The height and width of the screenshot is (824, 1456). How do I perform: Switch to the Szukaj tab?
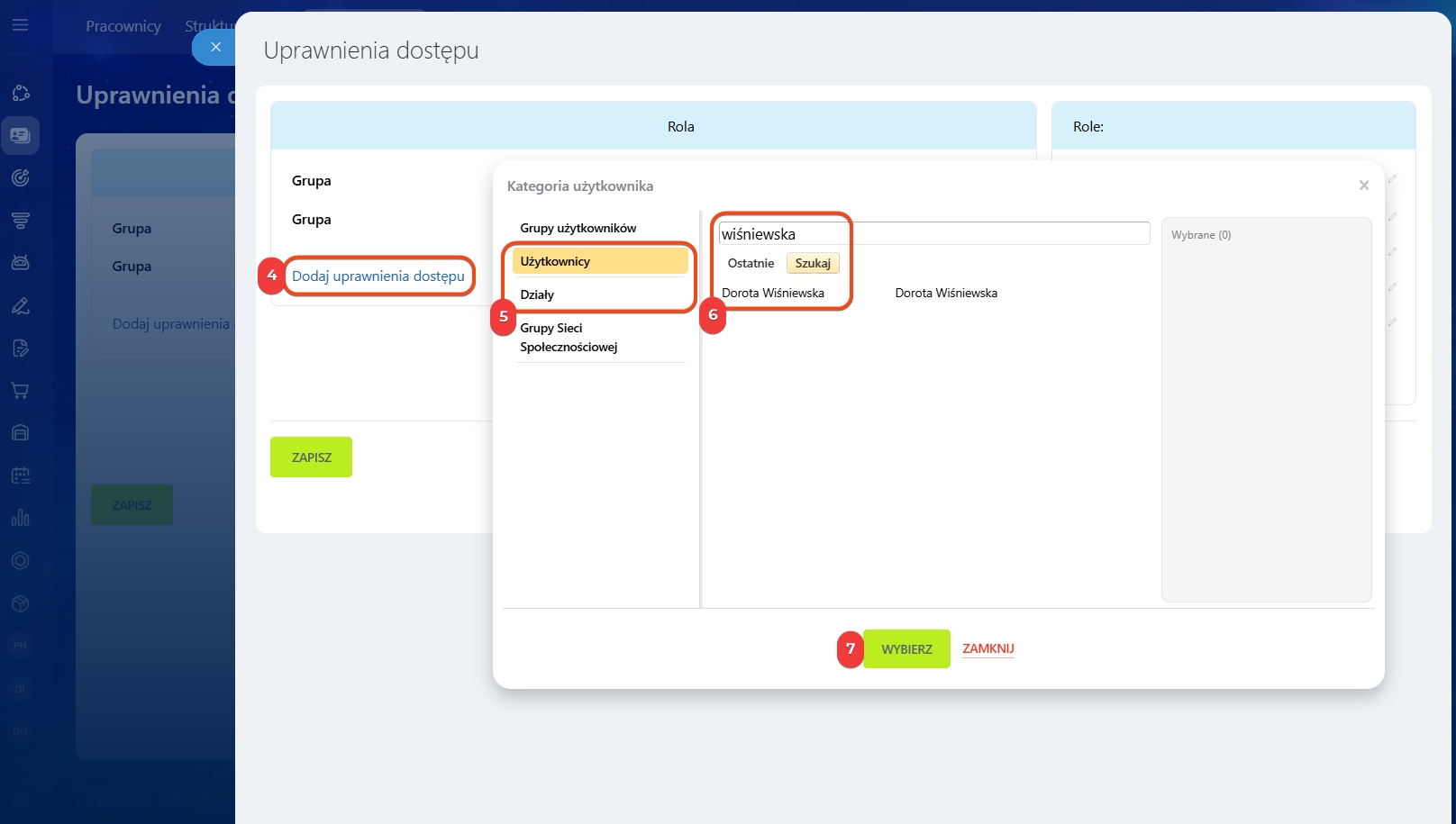pyautogui.click(x=813, y=263)
